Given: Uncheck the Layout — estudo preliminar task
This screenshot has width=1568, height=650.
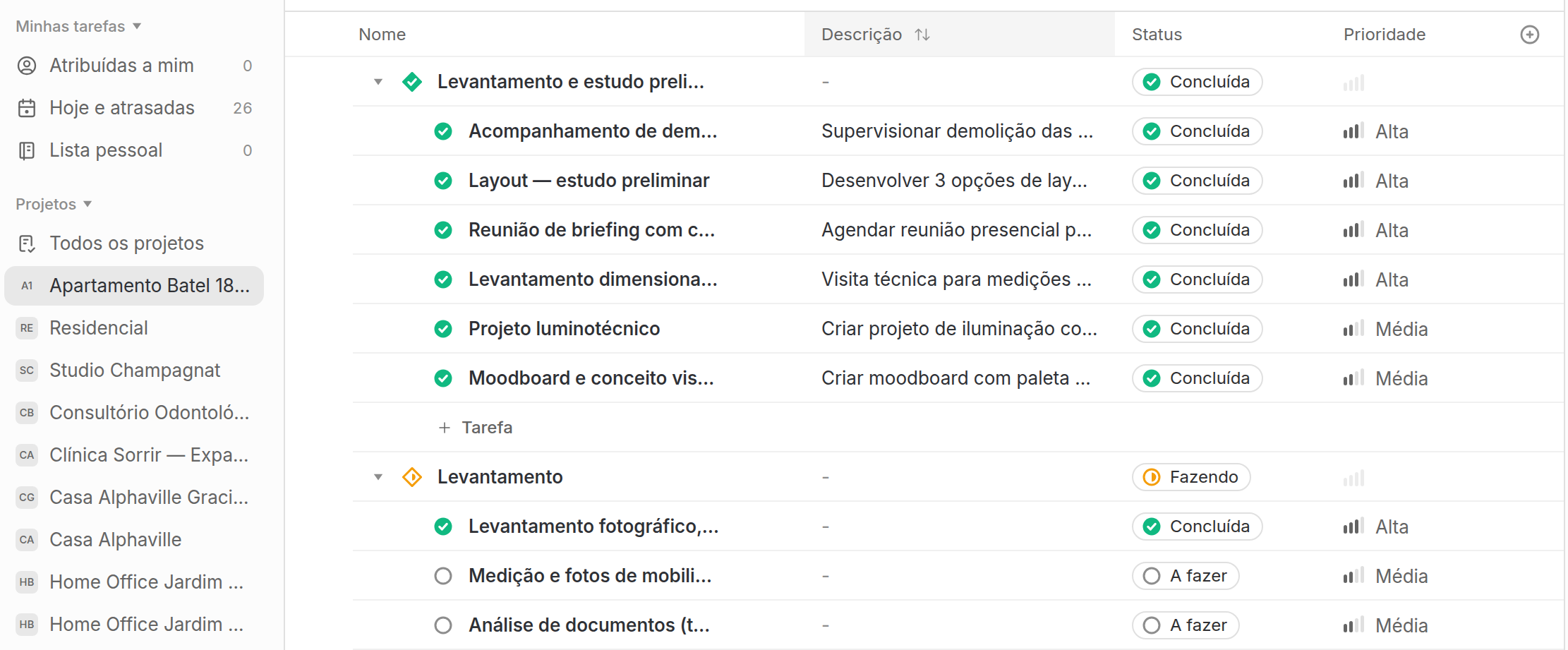Looking at the screenshot, I should point(443,181).
